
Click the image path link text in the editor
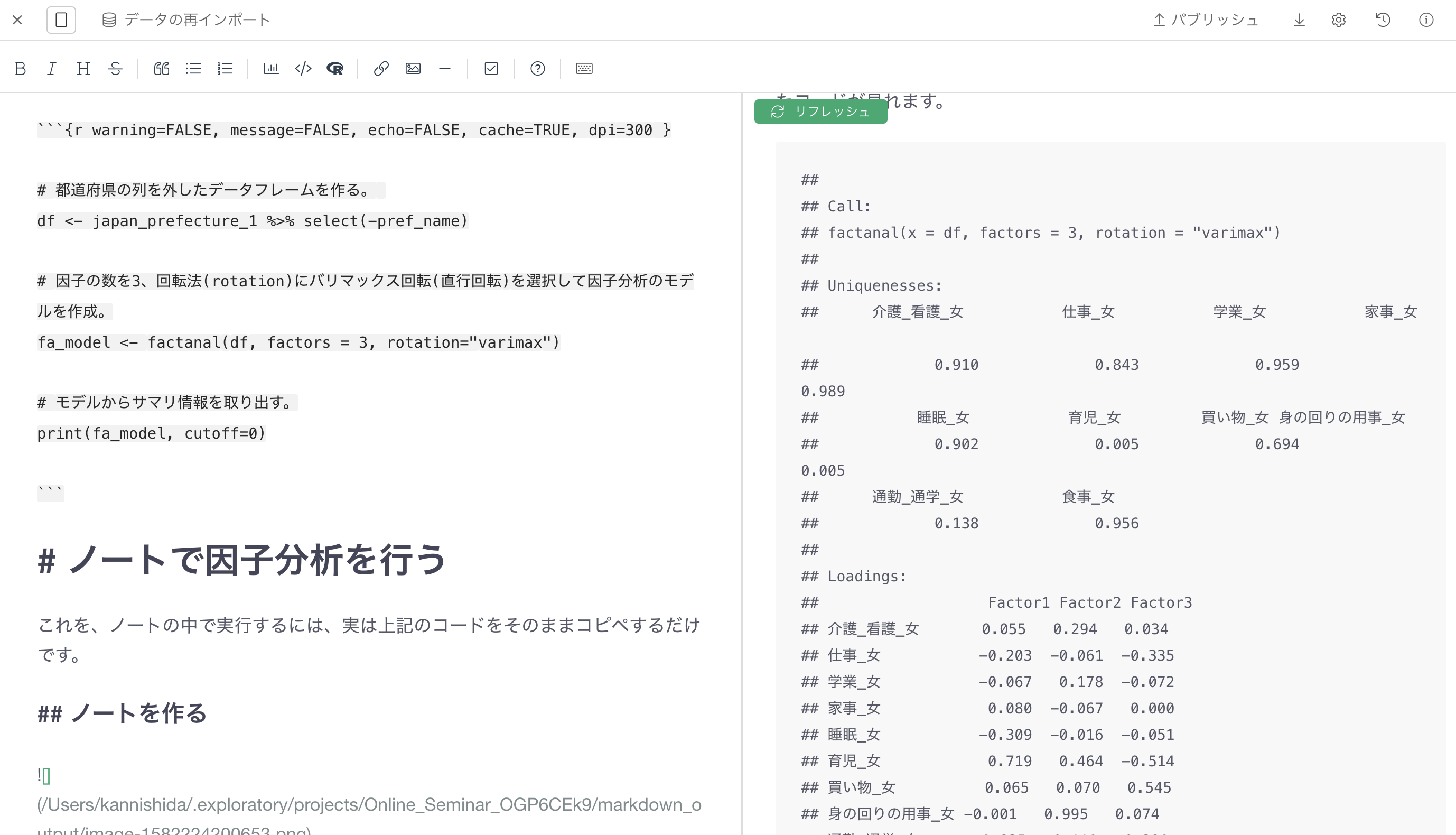[x=369, y=817]
